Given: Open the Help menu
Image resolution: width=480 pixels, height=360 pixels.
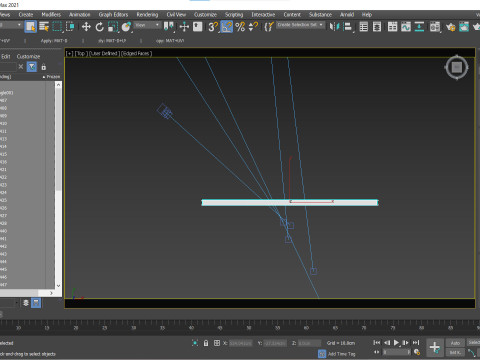Looking at the screenshot, I should pos(367,15).
